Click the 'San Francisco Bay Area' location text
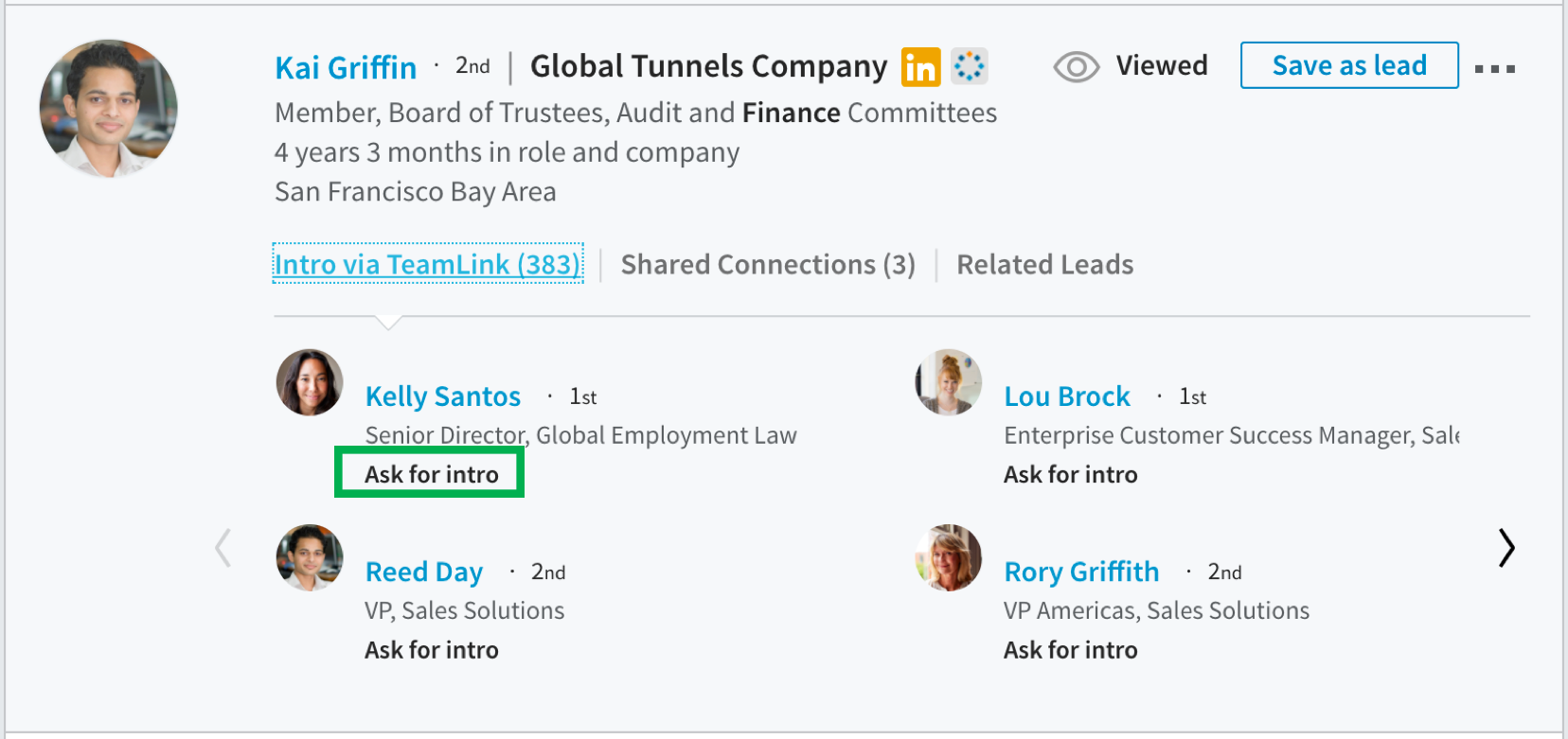The image size is (1568, 739). [416, 192]
